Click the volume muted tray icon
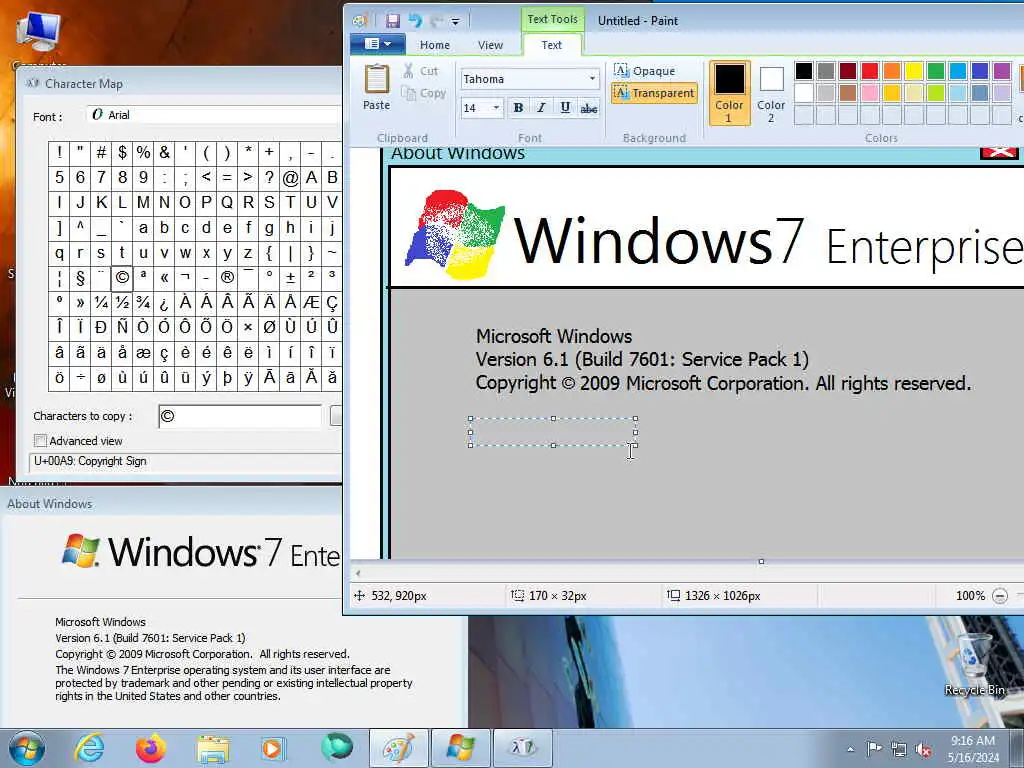The width and height of the screenshot is (1024, 768). tap(923, 749)
